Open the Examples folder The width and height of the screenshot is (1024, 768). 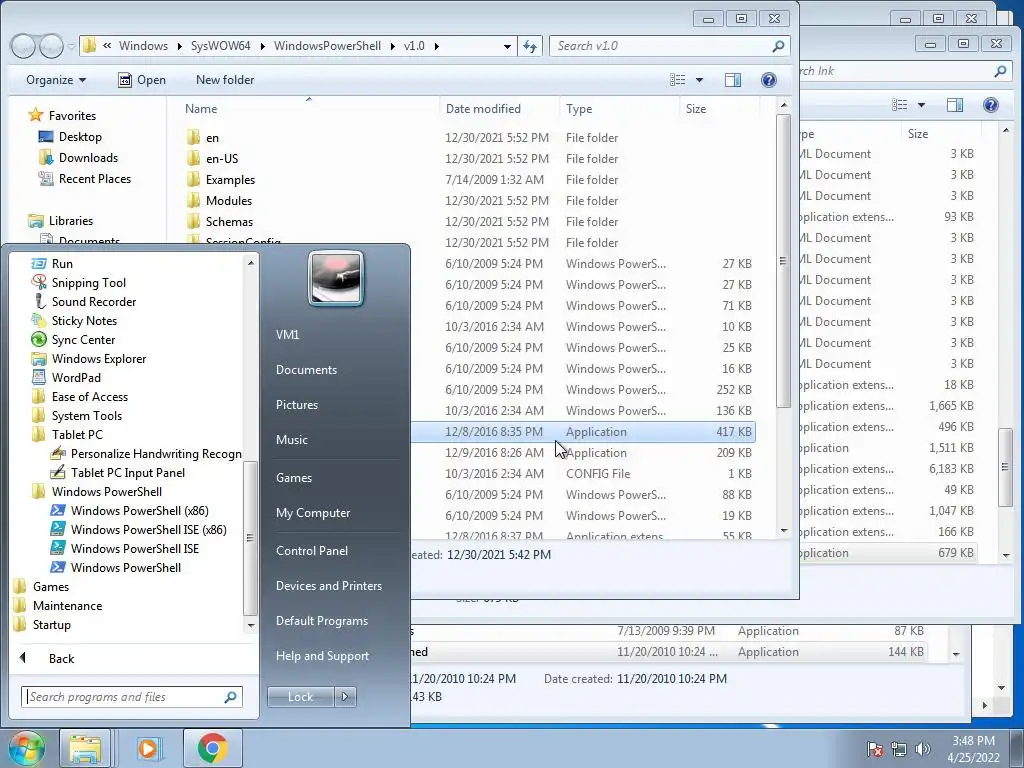pyautogui.click(x=230, y=180)
